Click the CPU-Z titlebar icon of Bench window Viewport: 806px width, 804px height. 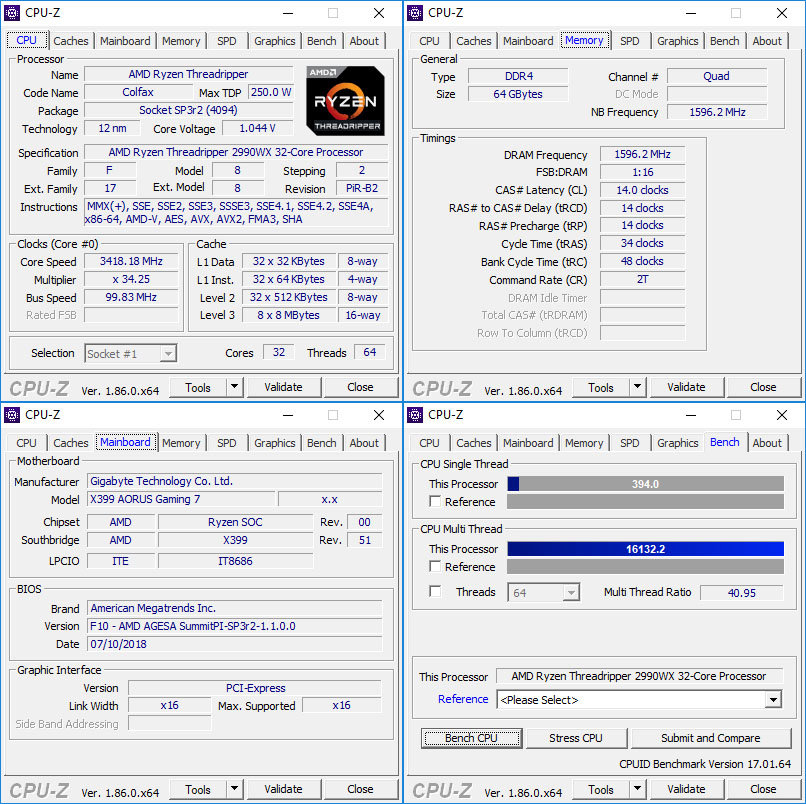point(414,414)
